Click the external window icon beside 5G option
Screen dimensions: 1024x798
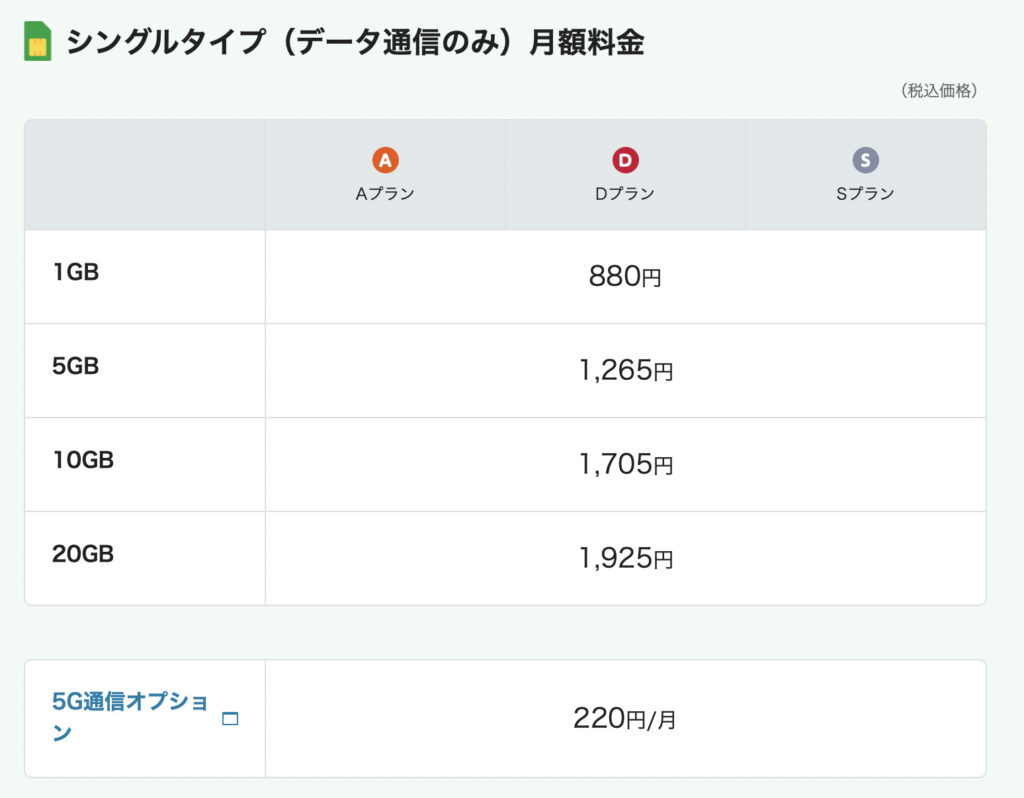coord(230,718)
